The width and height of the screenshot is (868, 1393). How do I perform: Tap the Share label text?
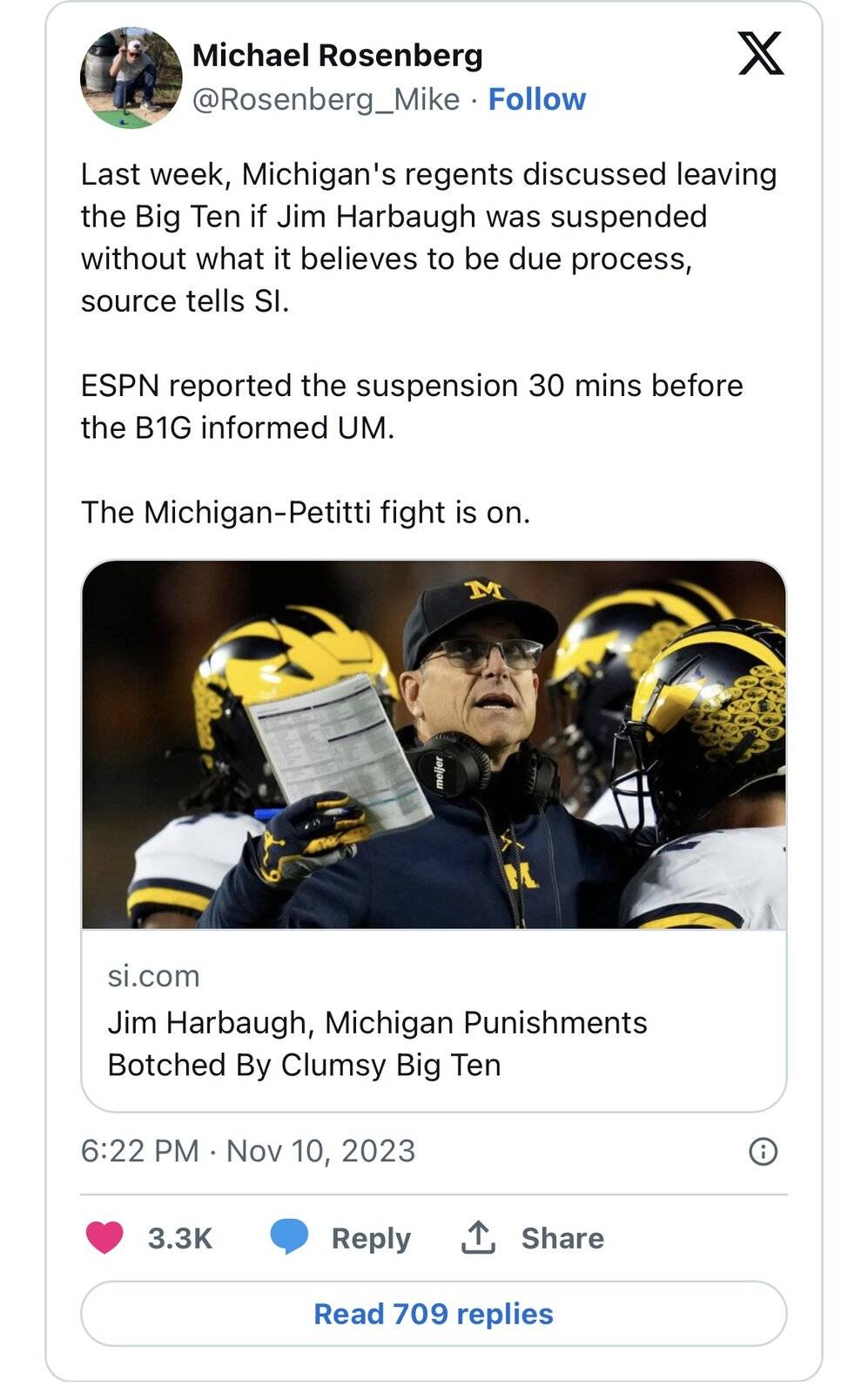(562, 1238)
